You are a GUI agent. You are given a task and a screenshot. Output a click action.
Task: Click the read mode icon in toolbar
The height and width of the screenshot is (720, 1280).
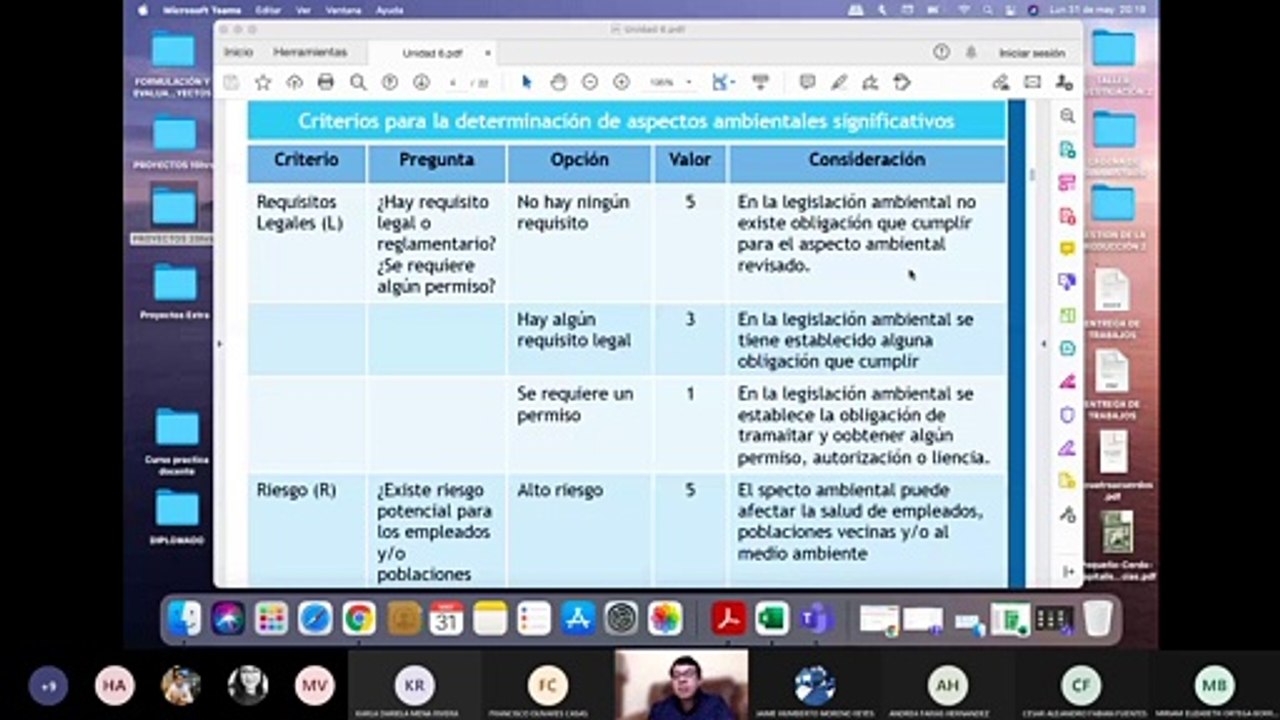point(760,82)
